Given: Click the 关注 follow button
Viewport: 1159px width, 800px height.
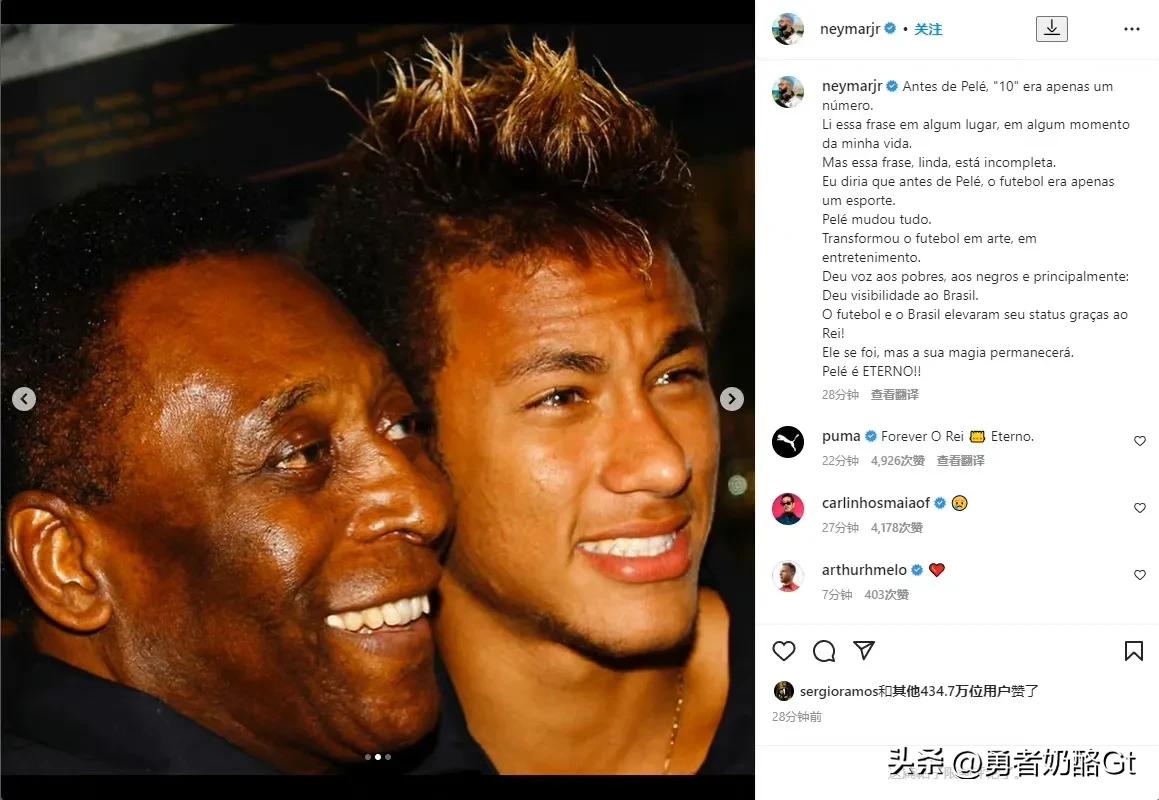Looking at the screenshot, I should [x=928, y=29].
